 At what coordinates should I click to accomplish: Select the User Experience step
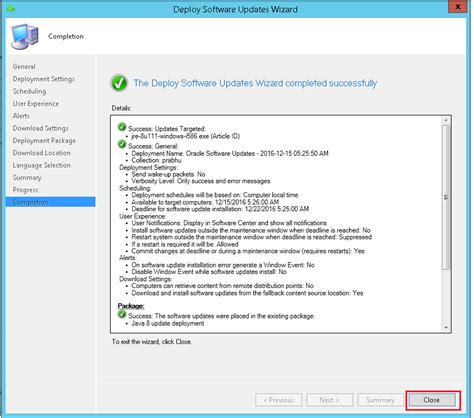tap(36, 103)
